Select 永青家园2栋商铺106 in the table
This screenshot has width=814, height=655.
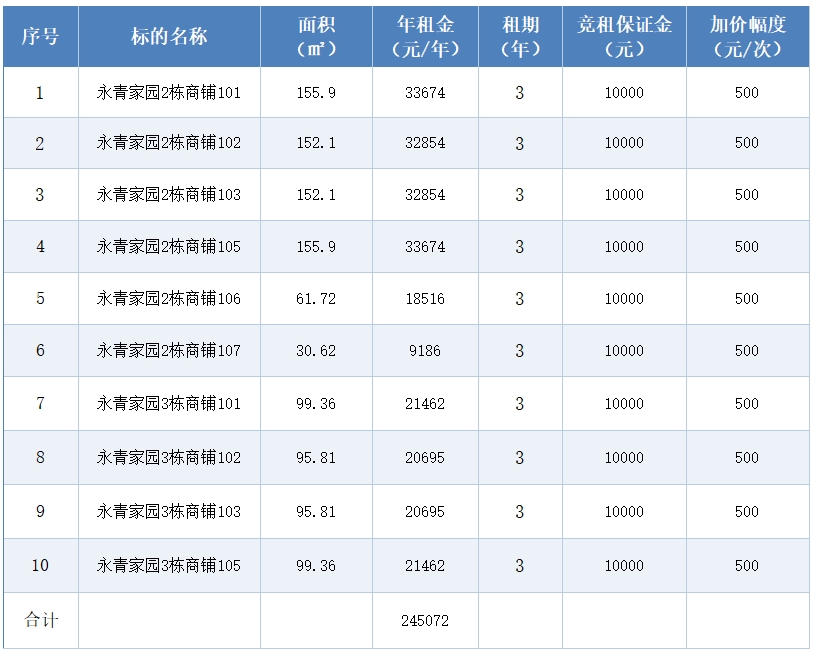[169, 299]
